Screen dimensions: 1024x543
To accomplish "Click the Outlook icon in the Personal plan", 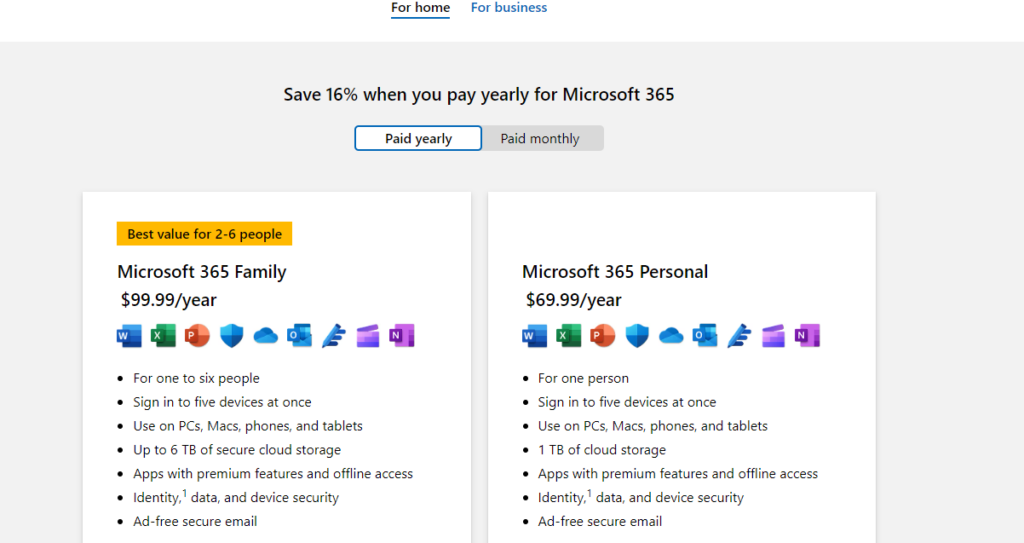I will [705, 336].
